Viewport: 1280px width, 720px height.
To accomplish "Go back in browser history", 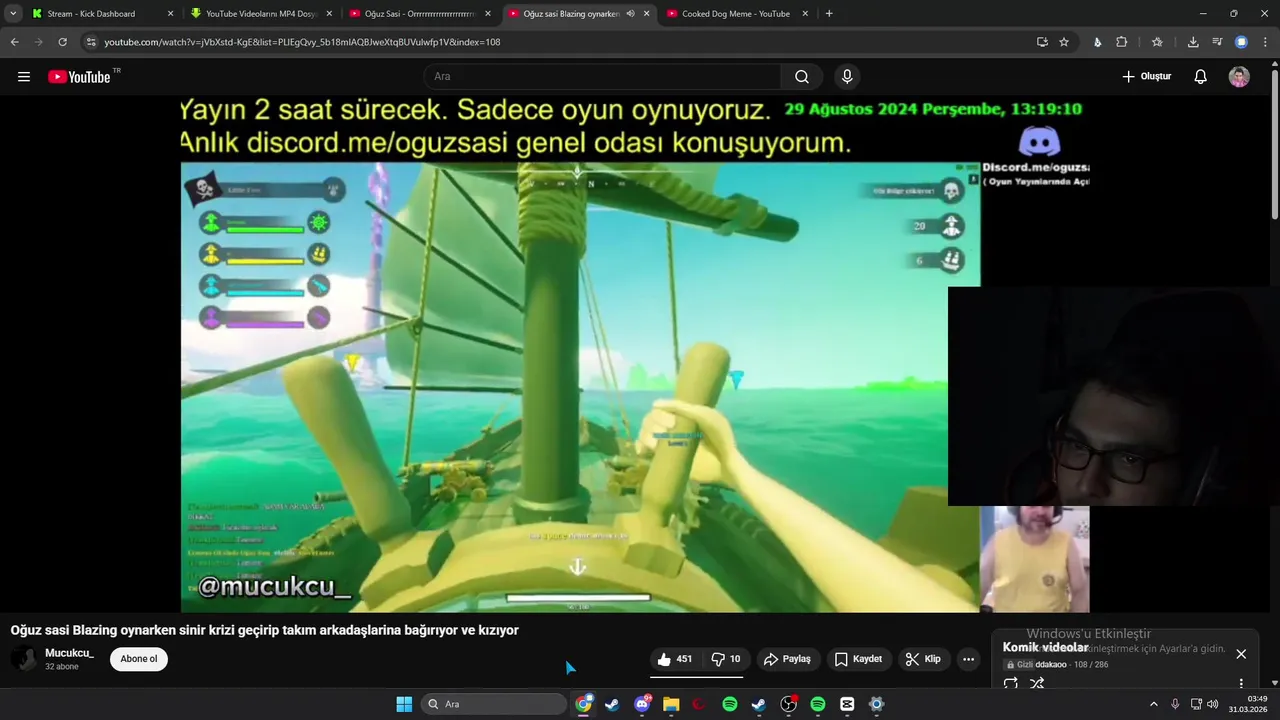I will coord(14,42).
